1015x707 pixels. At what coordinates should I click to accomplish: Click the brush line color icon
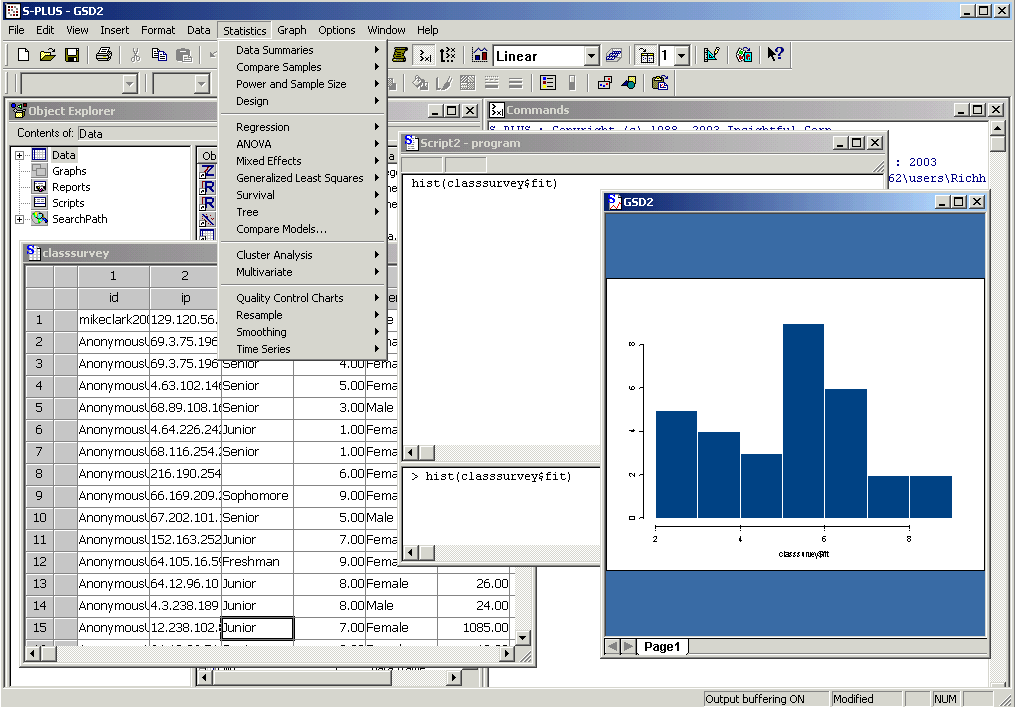pos(443,83)
